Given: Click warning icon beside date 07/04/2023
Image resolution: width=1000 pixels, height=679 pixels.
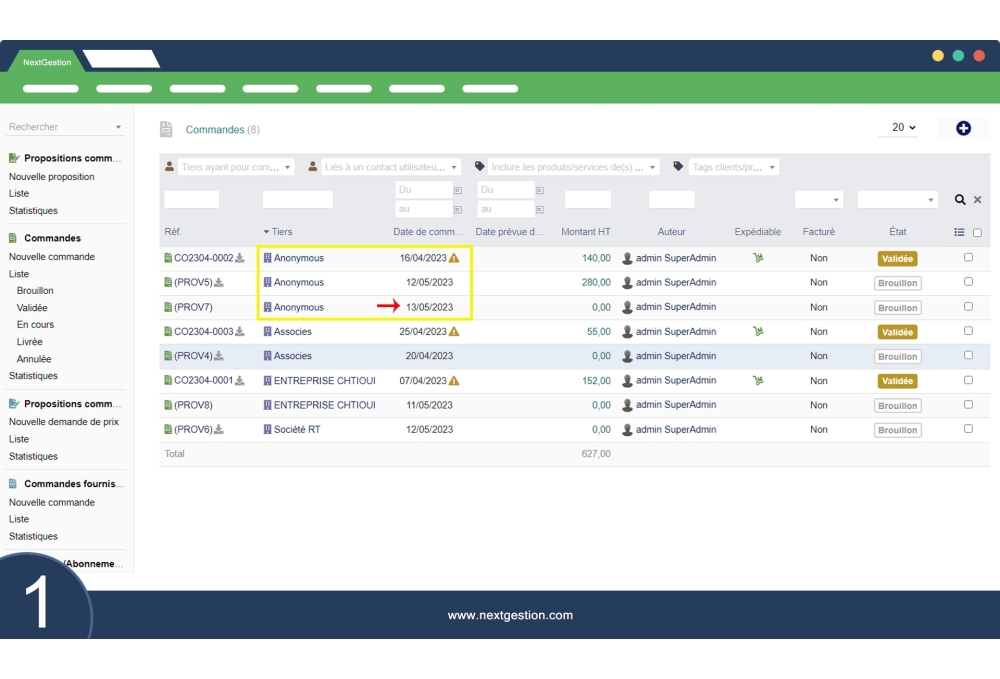Looking at the screenshot, I should [454, 381].
